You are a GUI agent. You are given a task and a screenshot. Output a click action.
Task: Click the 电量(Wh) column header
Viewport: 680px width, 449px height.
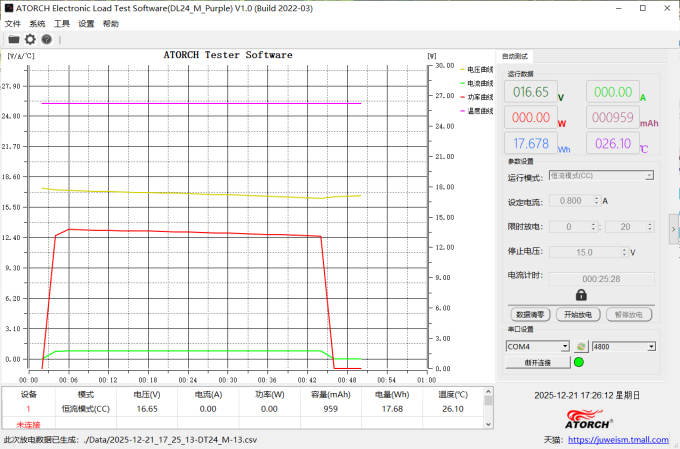click(392, 394)
